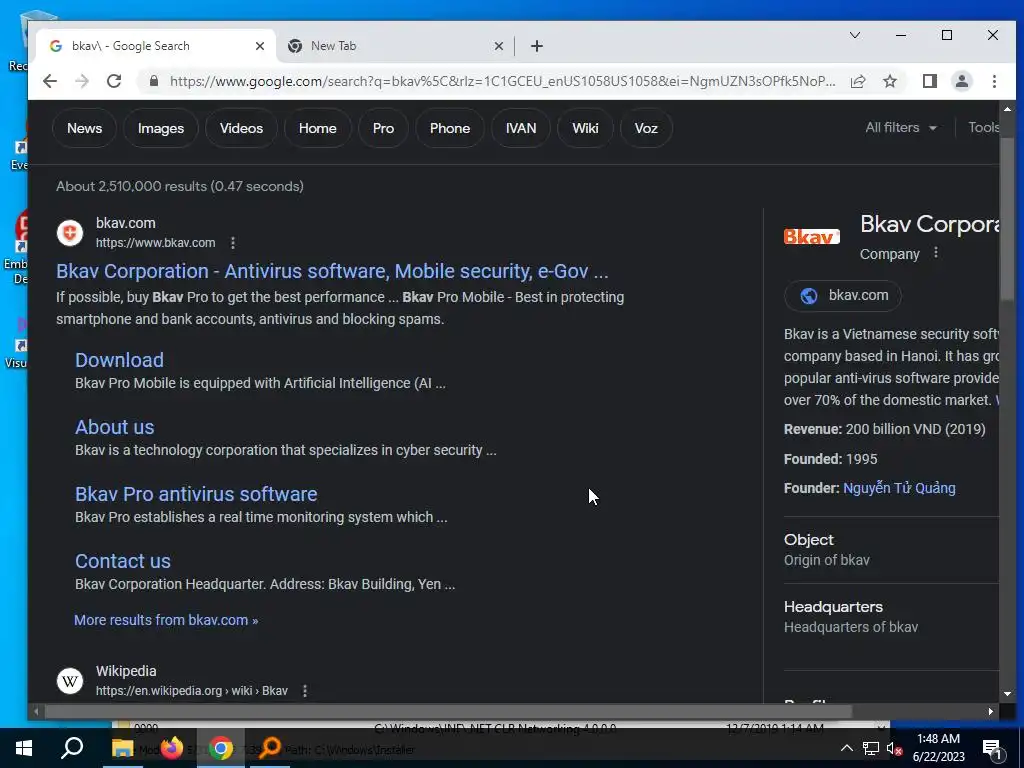1024x768 pixels.
Task: Filter results by Images
Action: click(161, 128)
